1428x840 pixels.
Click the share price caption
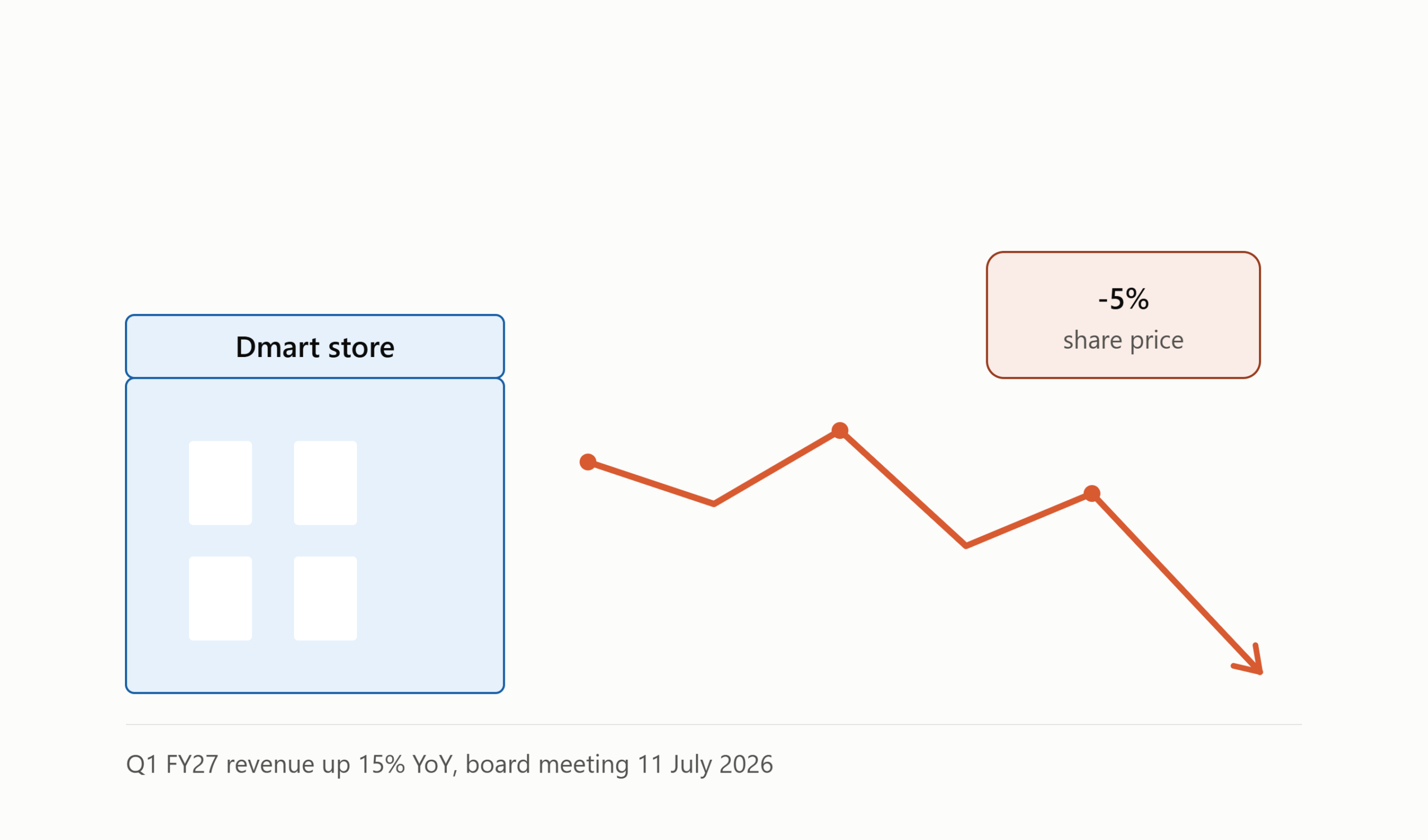(x=1123, y=341)
